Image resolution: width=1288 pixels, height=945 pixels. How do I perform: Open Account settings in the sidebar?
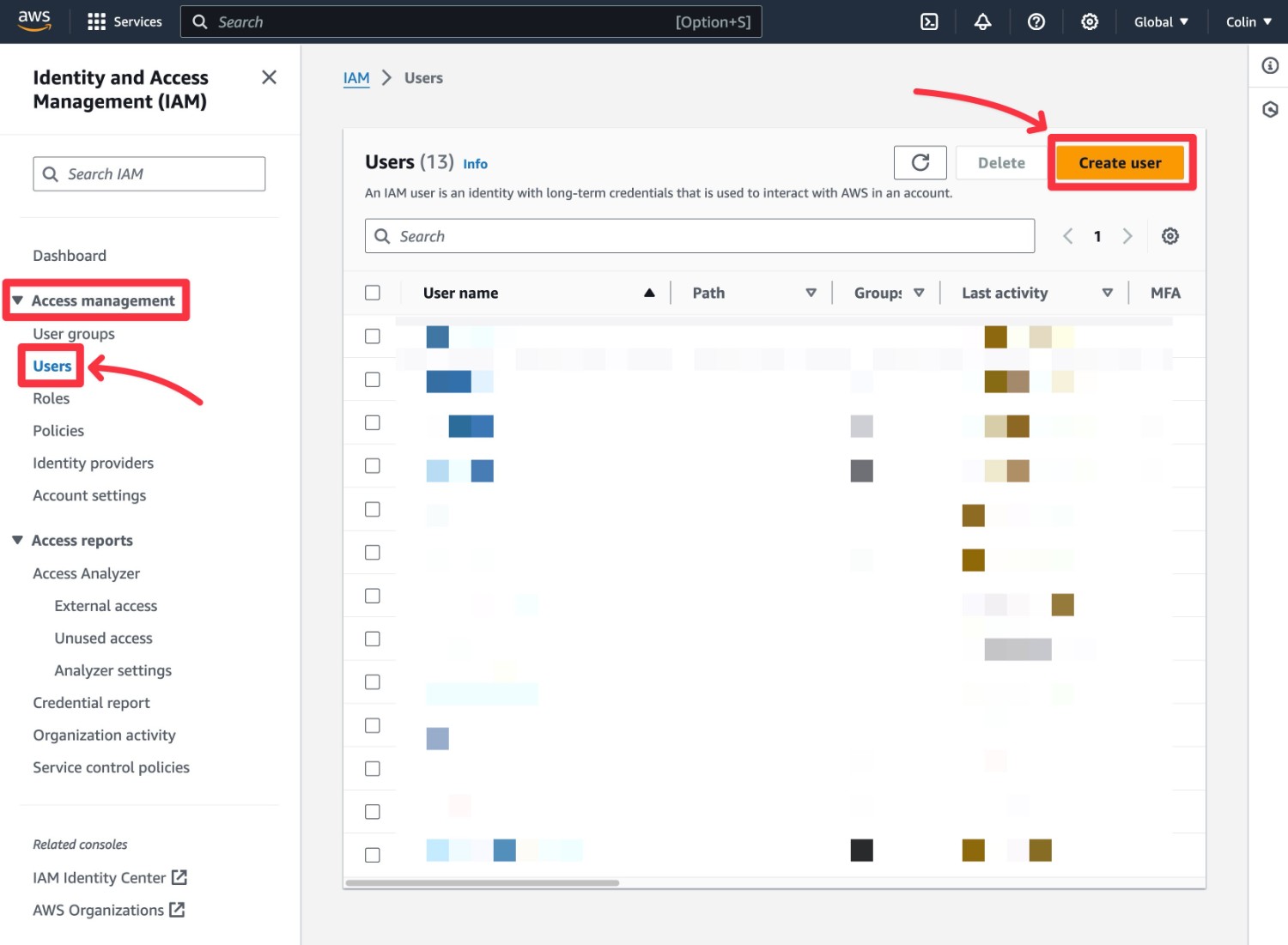(89, 495)
